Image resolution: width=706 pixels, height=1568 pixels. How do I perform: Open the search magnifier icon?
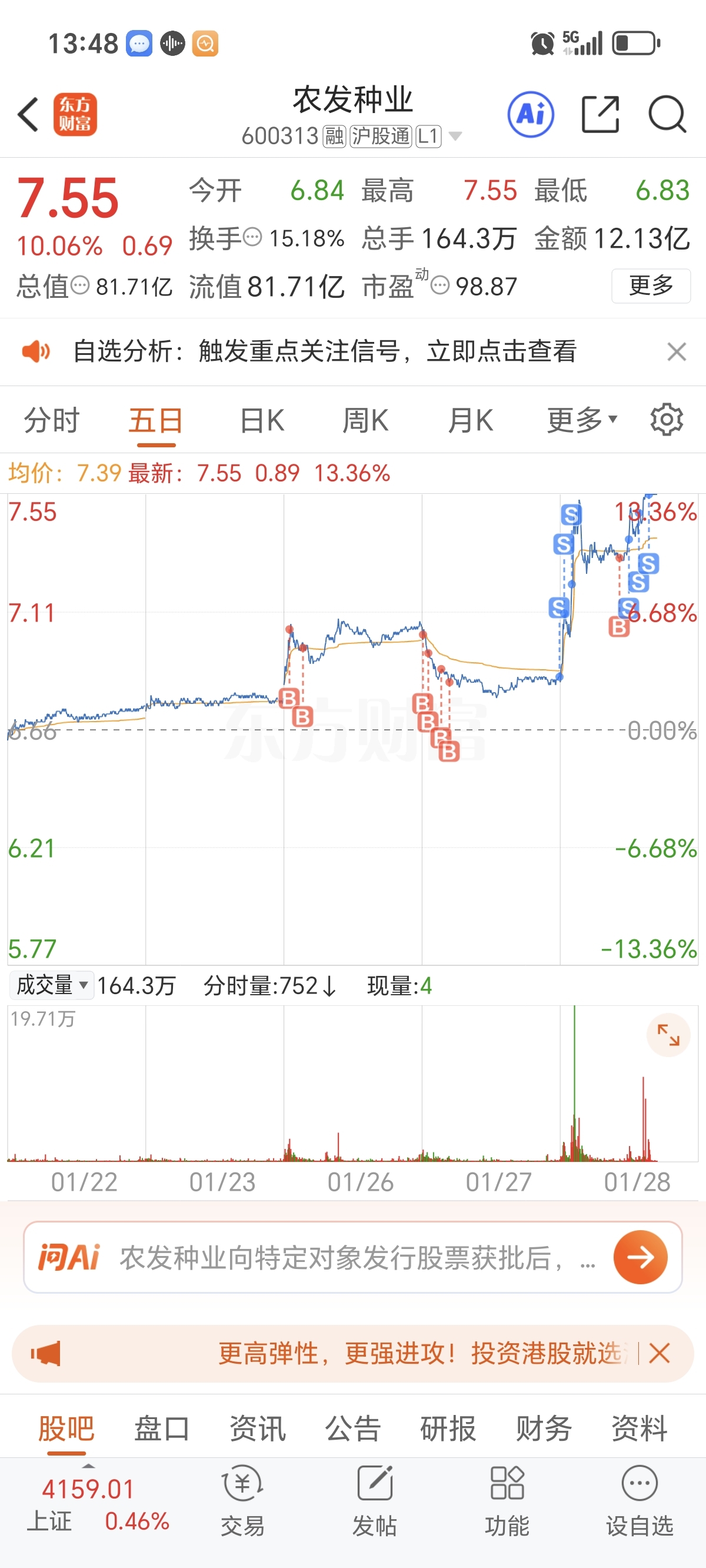667,114
